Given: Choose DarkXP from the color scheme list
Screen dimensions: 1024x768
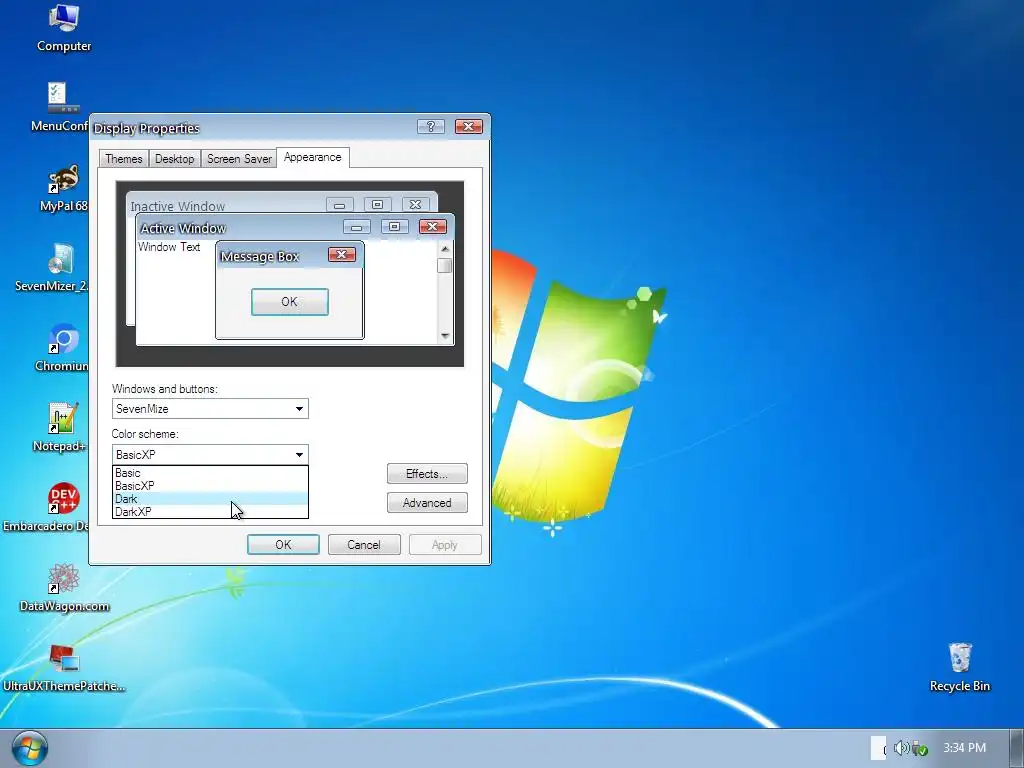Looking at the screenshot, I should point(210,512).
